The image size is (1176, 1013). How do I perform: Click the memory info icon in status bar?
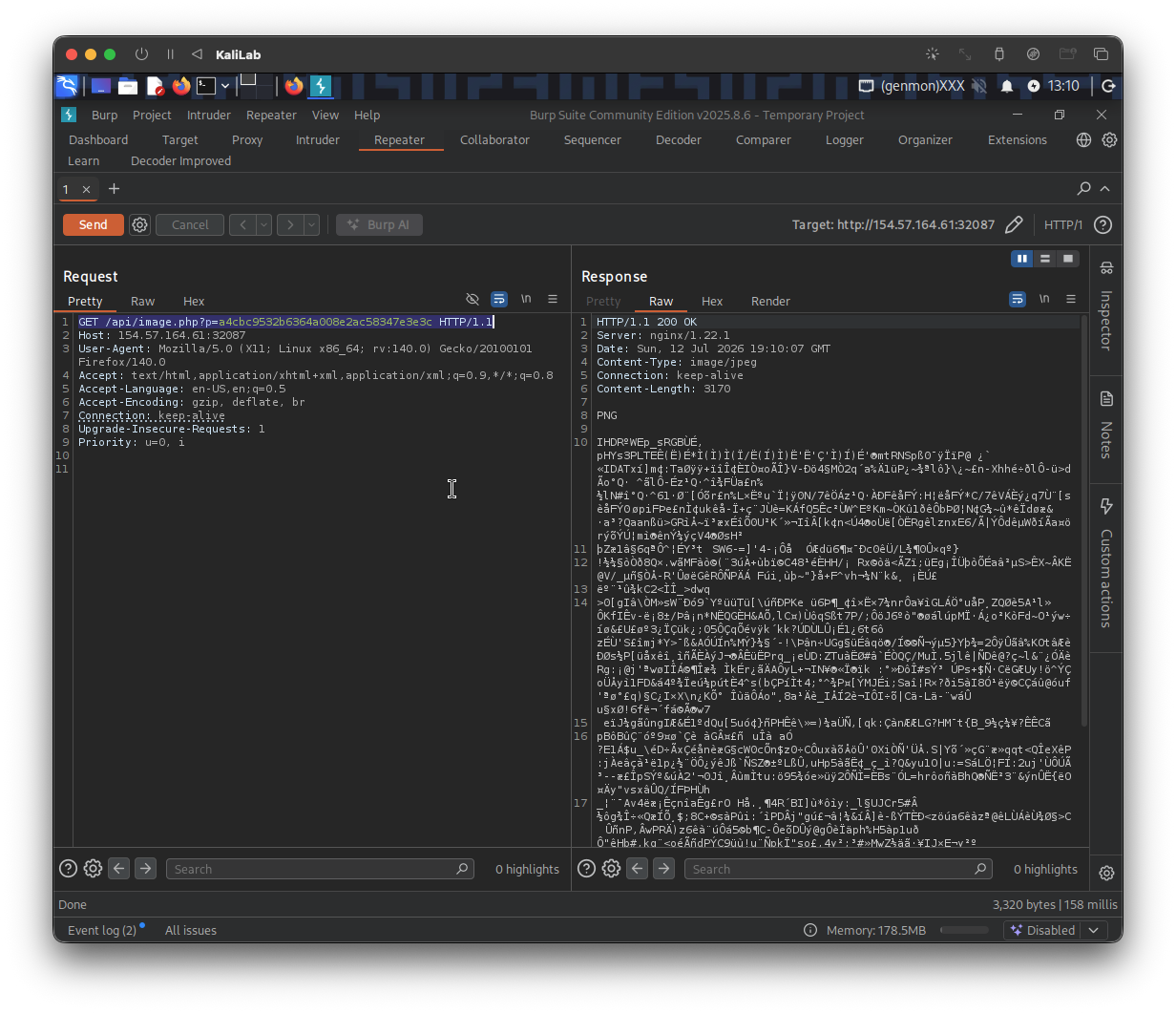810,931
